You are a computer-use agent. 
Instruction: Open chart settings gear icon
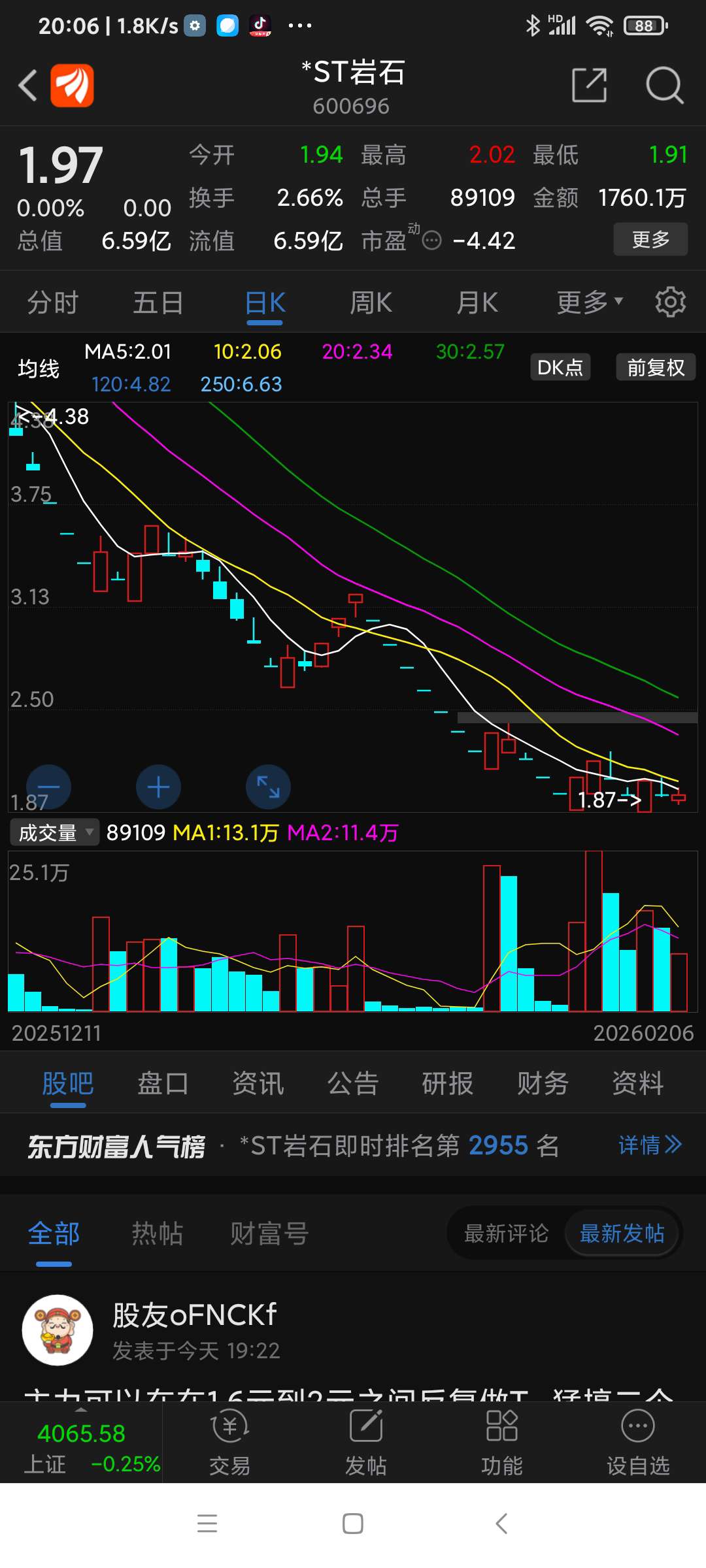click(x=671, y=302)
